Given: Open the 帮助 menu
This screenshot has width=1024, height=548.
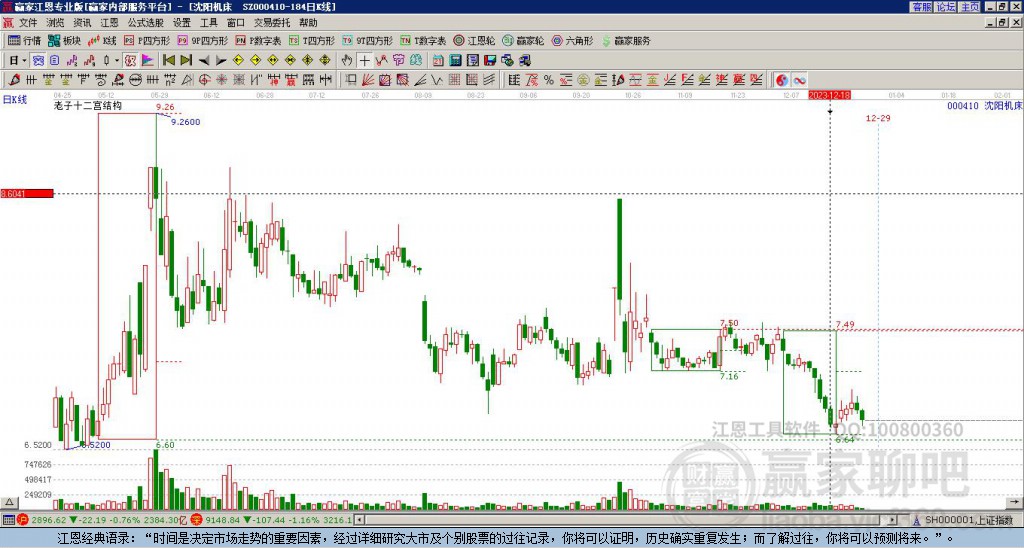Looking at the screenshot, I should [308, 23].
